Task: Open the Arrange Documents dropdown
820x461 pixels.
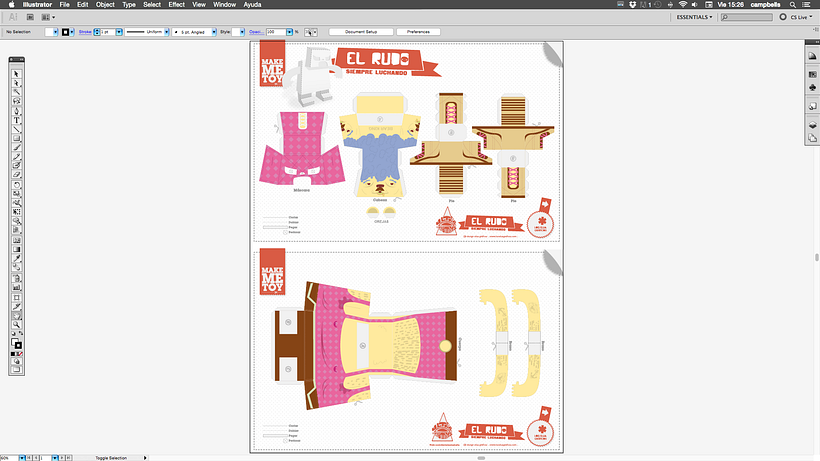Action: (48, 17)
